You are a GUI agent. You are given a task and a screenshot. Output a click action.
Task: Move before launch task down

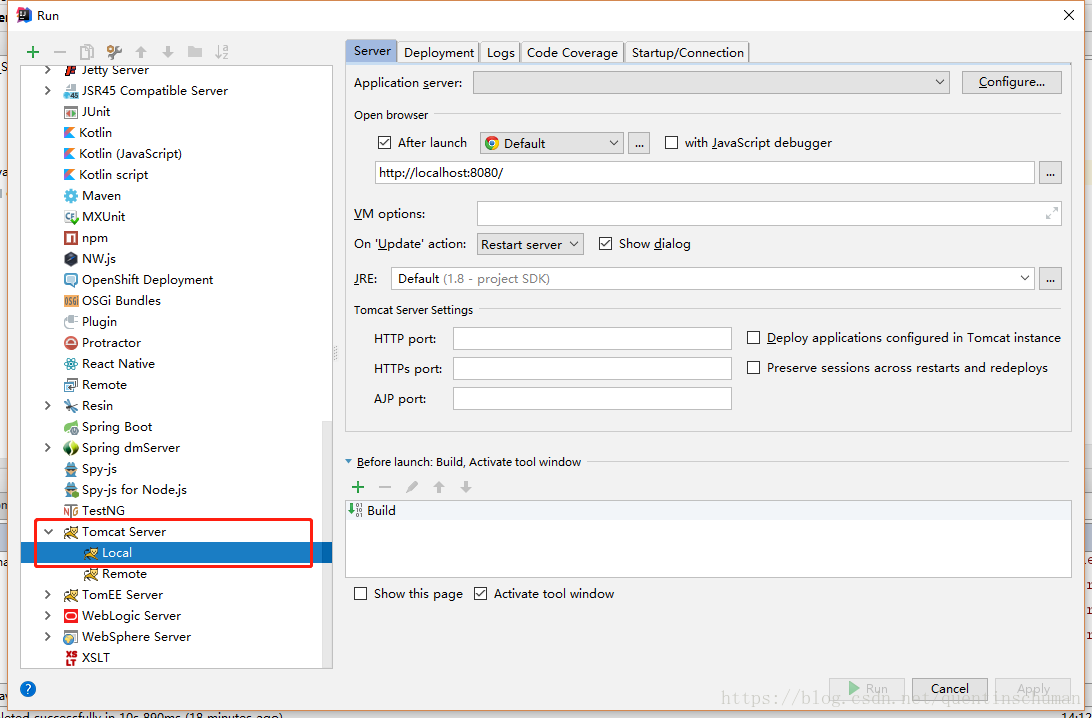466,487
